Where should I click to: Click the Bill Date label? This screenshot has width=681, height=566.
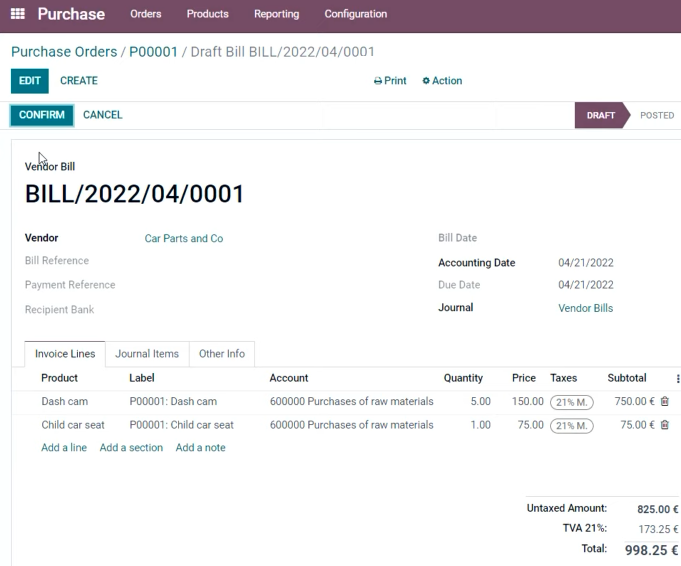click(x=457, y=238)
